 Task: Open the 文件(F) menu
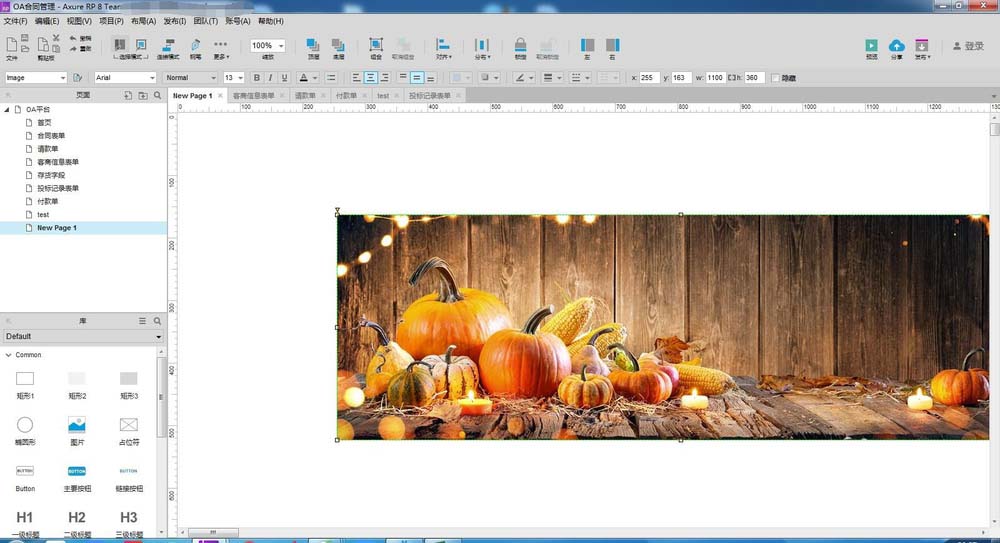16,20
